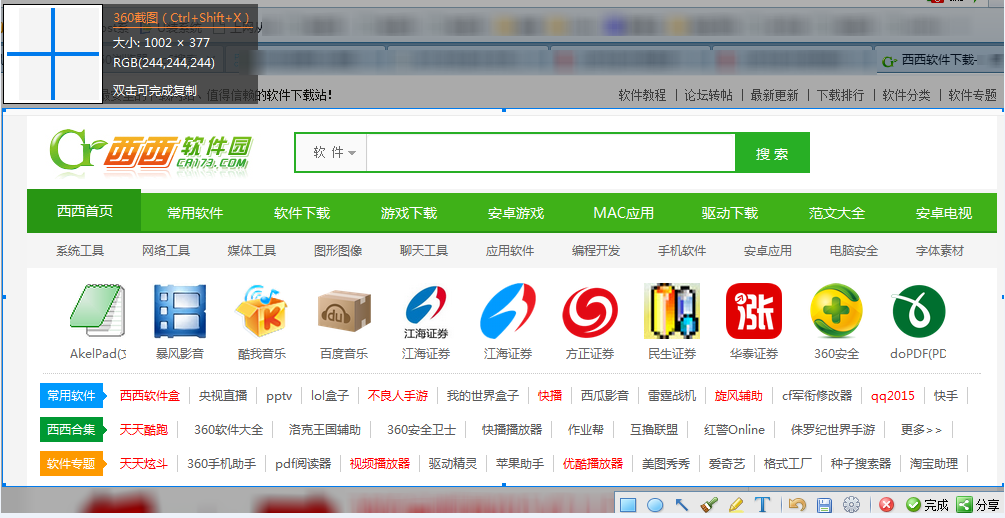The height and width of the screenshot is (518, 1005).
Task: Click the 西西软件园 site logo
Action: click(151, 152)
